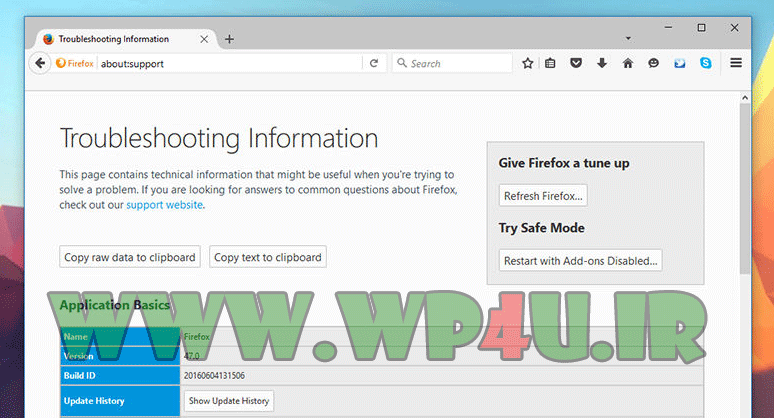Show bookmarks list icon
Image resolution: width=774 pixels, height=418 pixels.
(x=550, y=63)
